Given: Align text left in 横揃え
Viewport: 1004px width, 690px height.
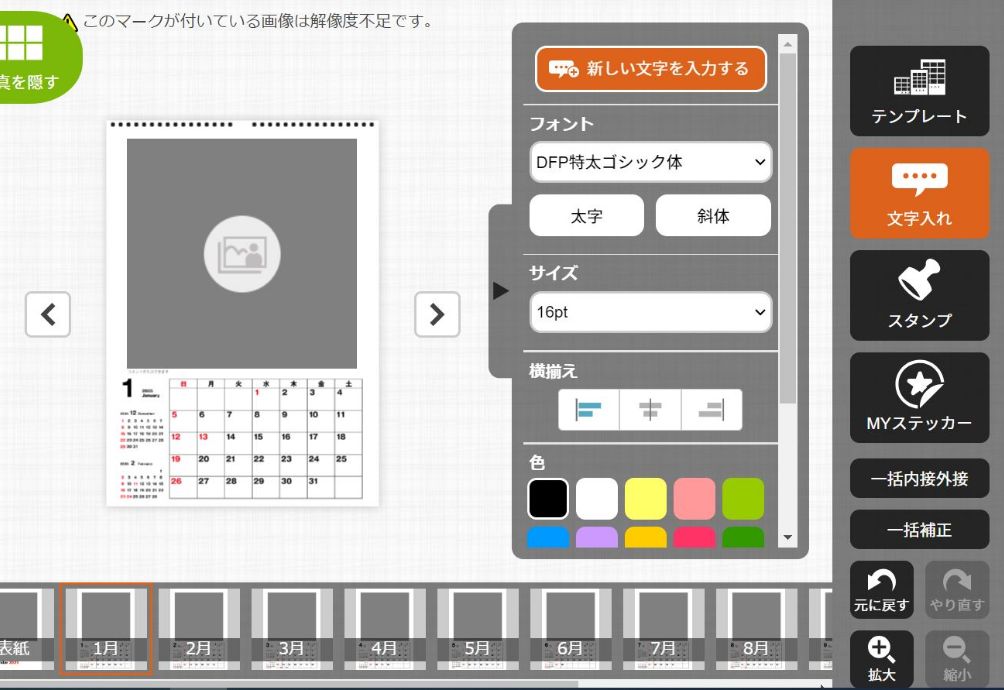Looking at the screenshot, I should [588, 410].
